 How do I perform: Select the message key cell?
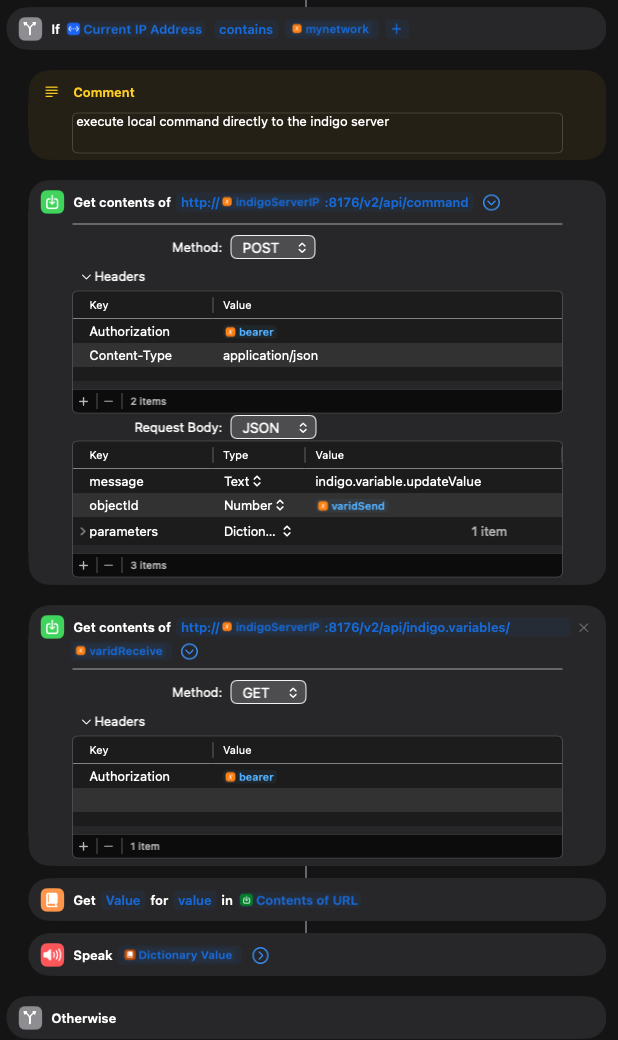coord(117,482)
